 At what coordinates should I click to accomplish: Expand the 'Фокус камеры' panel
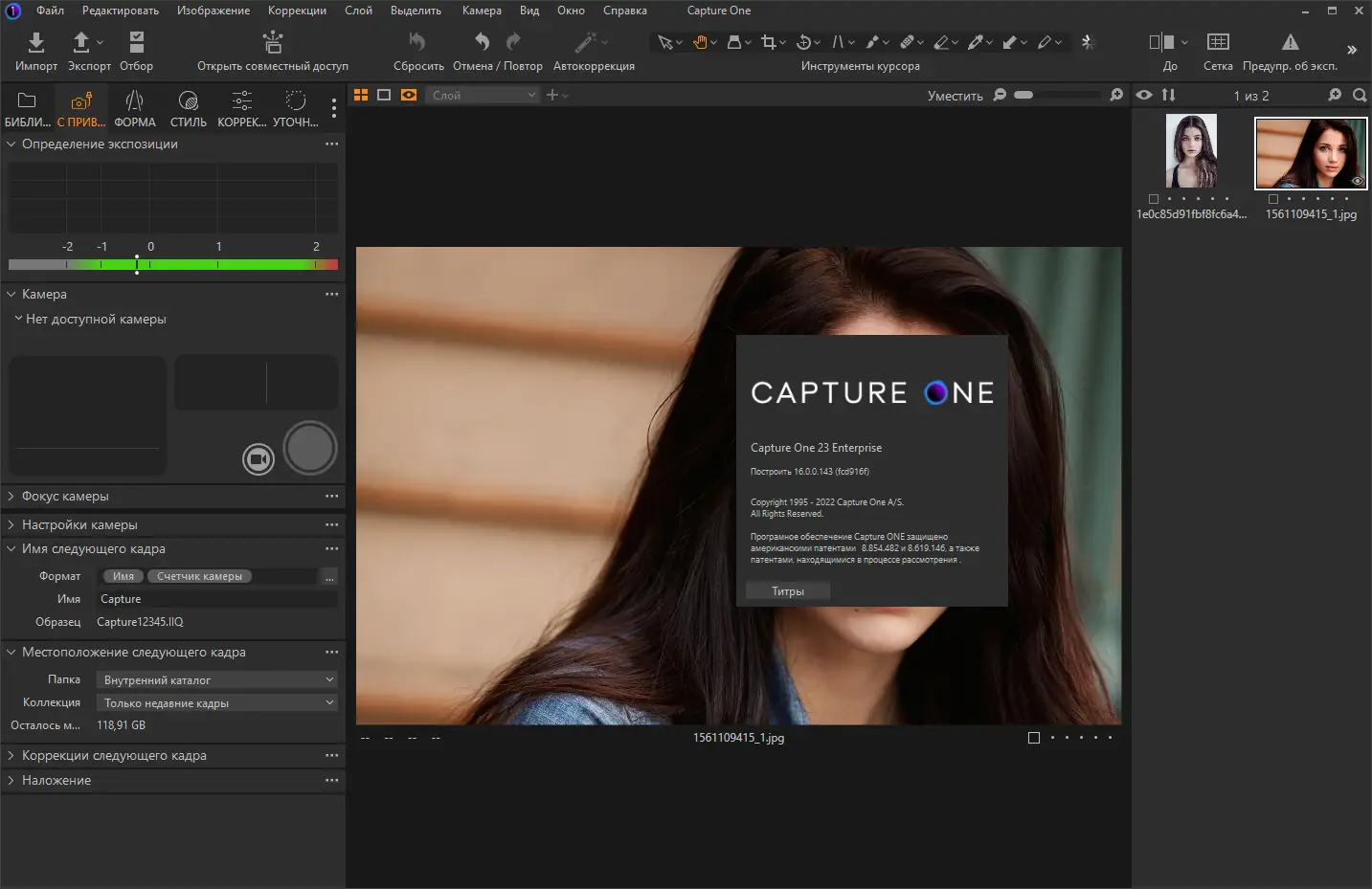[65, 496]
